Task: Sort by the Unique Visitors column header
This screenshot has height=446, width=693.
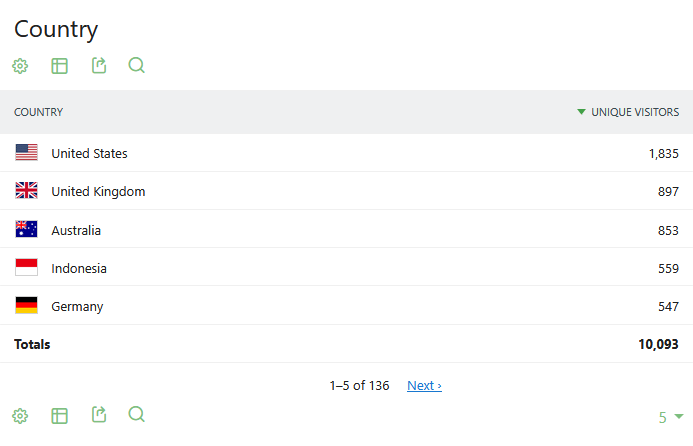Action: point(634,112)
